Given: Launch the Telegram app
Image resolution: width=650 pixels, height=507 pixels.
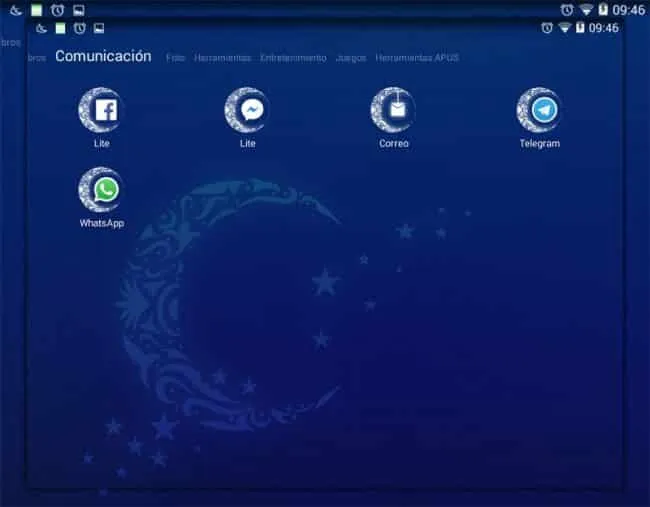Looking at the screenshot, I should point(539,110).
